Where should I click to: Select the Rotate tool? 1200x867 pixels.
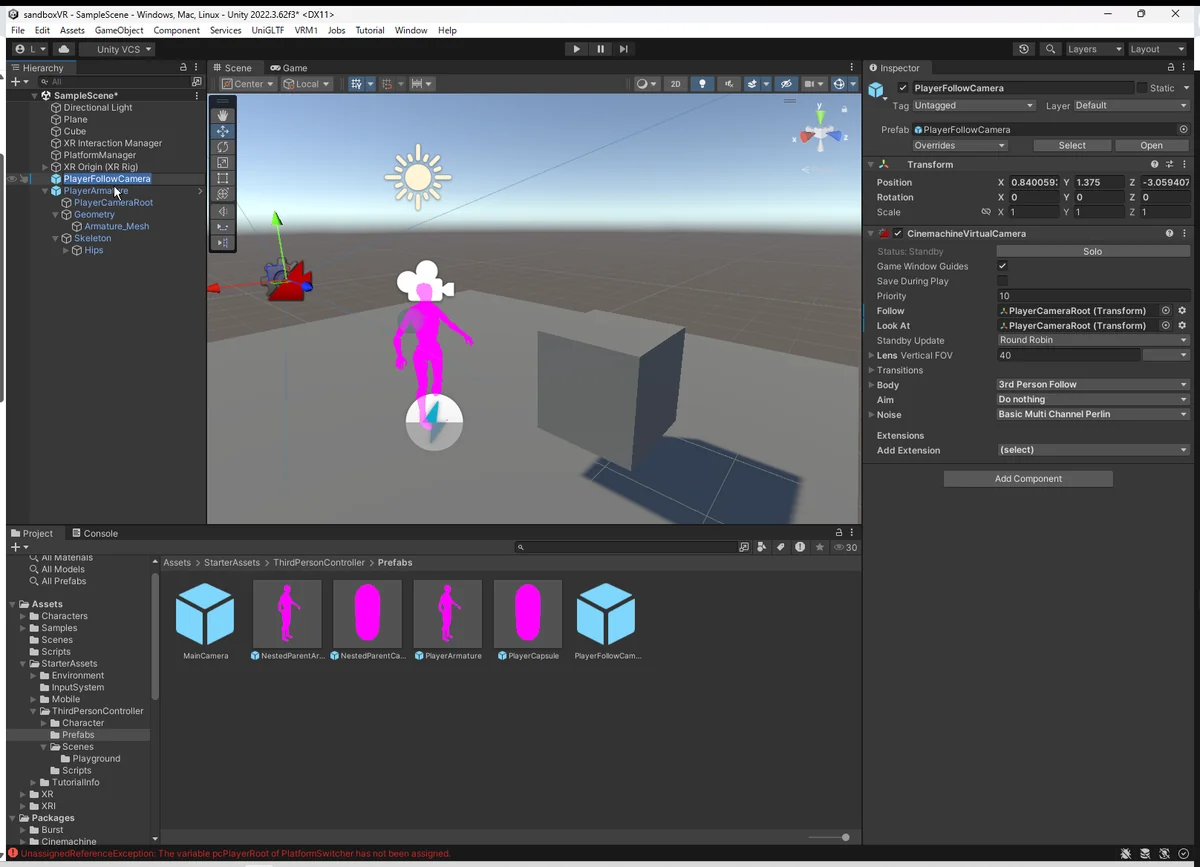pyautogui.click(x=222, y=147)
